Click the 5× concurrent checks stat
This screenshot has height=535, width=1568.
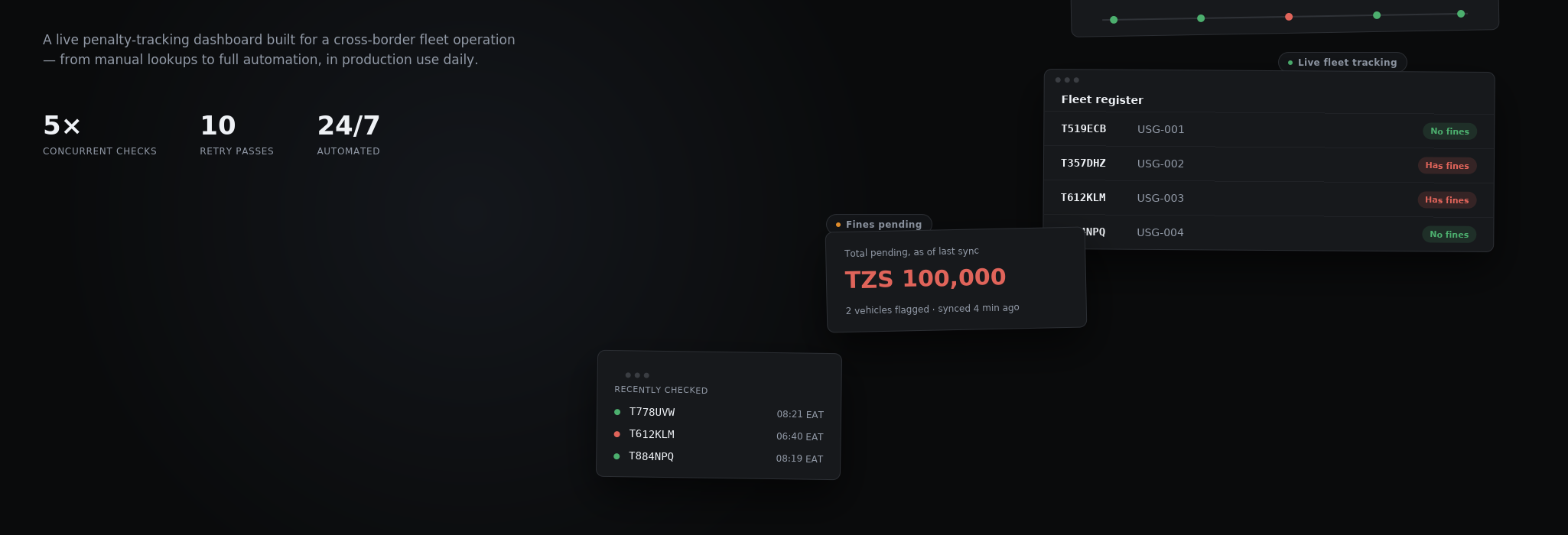point(99,135)
